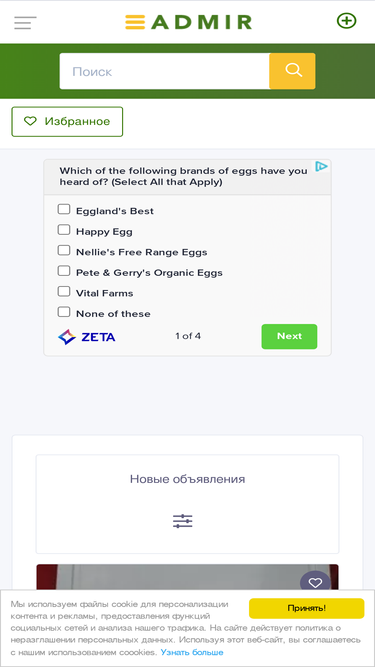Open the listing filter sliders icon
This screenshot has width=375, height=667.
click(x=183, y=521)
